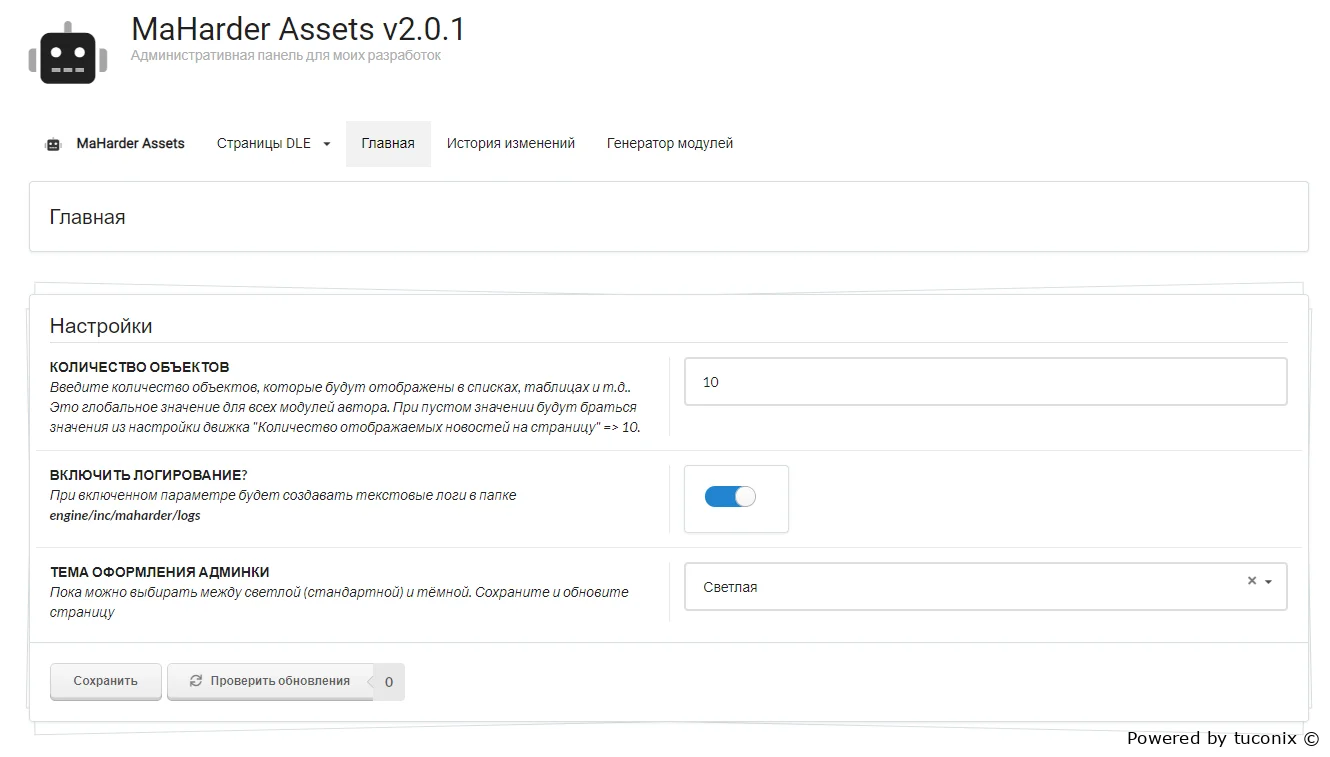This screenshot has width=1330, height=757.
Task: Click the 'Тема оформления админки' setting label
Action: pos(159,572)
